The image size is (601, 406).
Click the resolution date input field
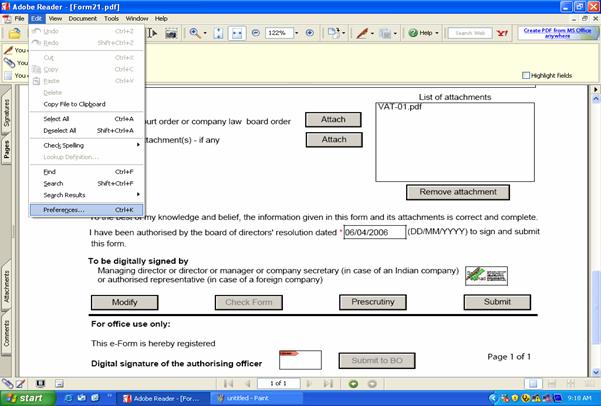(374, 232)
